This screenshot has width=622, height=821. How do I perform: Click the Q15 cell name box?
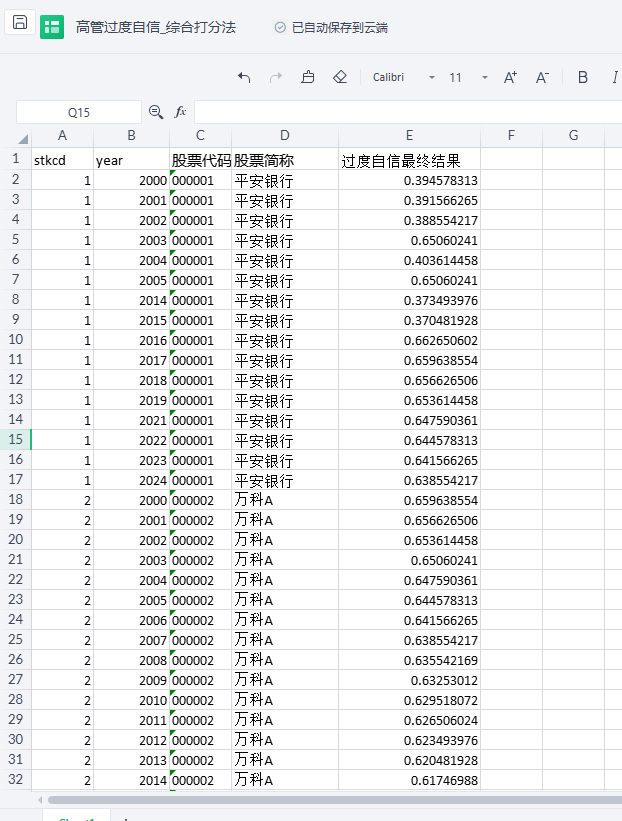click(79, 112)
